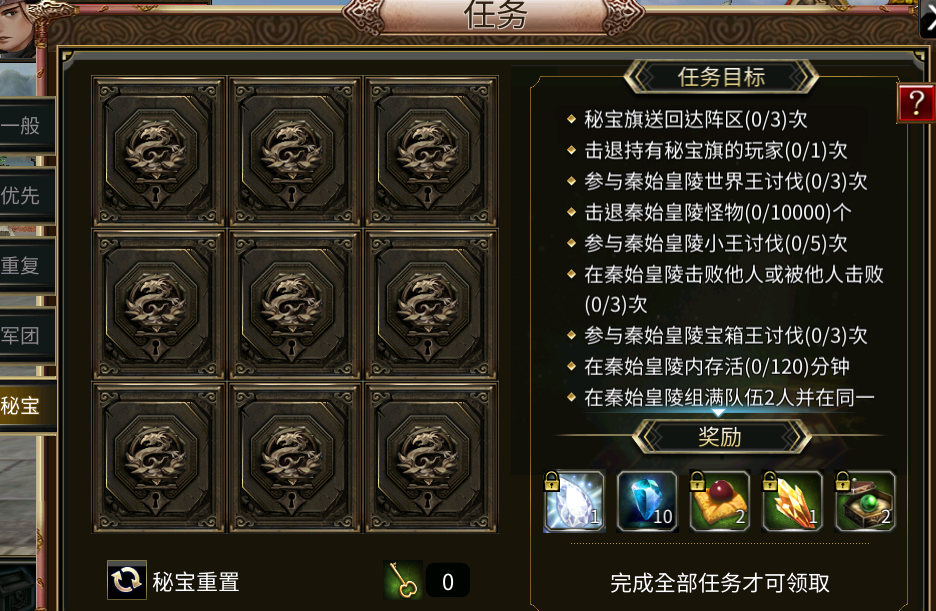Switch to the 重复 tab
The width and height of the screenshot is (936, 611).
[x=27, y=266]
